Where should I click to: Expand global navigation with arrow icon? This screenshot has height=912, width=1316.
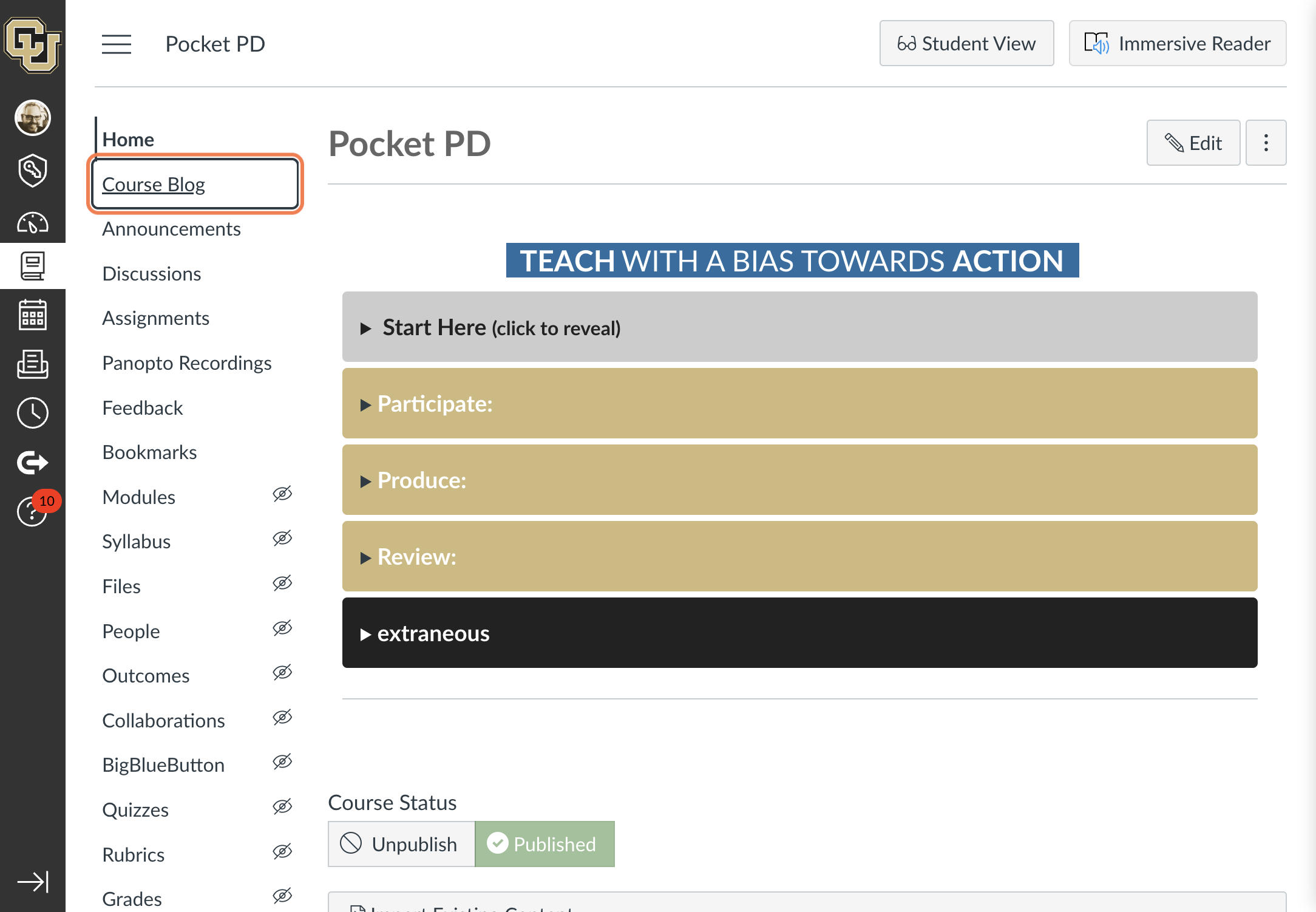pyautogui.click(x=32, y=882)
